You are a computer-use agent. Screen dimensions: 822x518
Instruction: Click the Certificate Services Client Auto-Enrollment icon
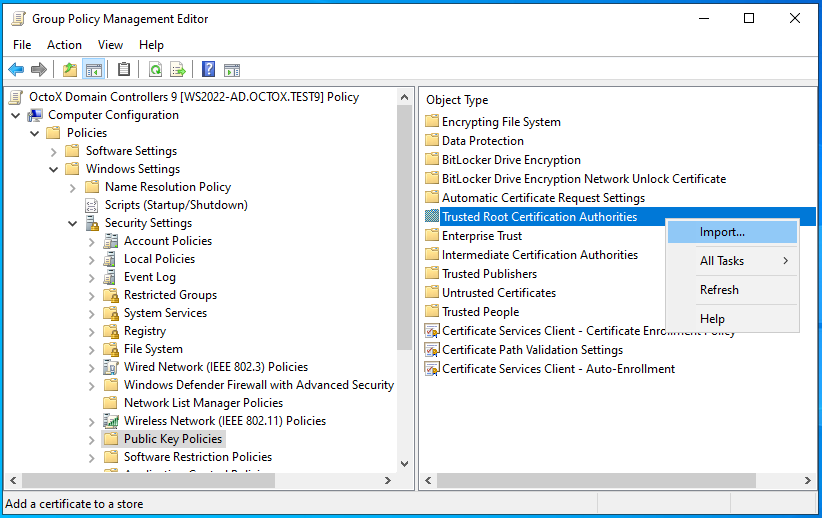point(432,369)
